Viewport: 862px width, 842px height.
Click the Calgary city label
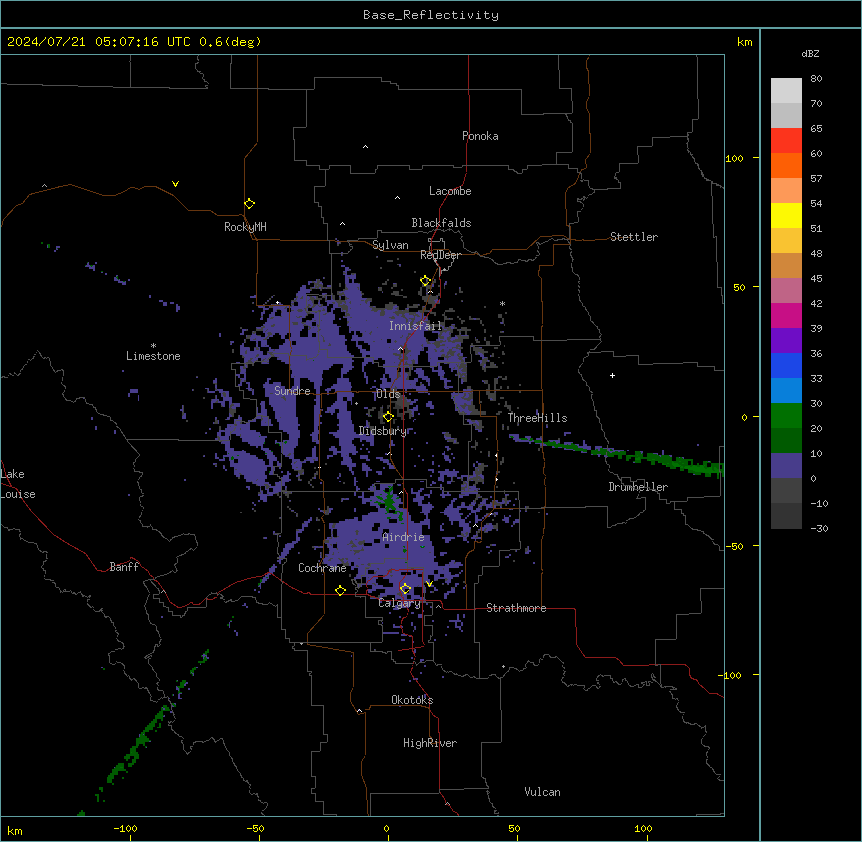399,603
